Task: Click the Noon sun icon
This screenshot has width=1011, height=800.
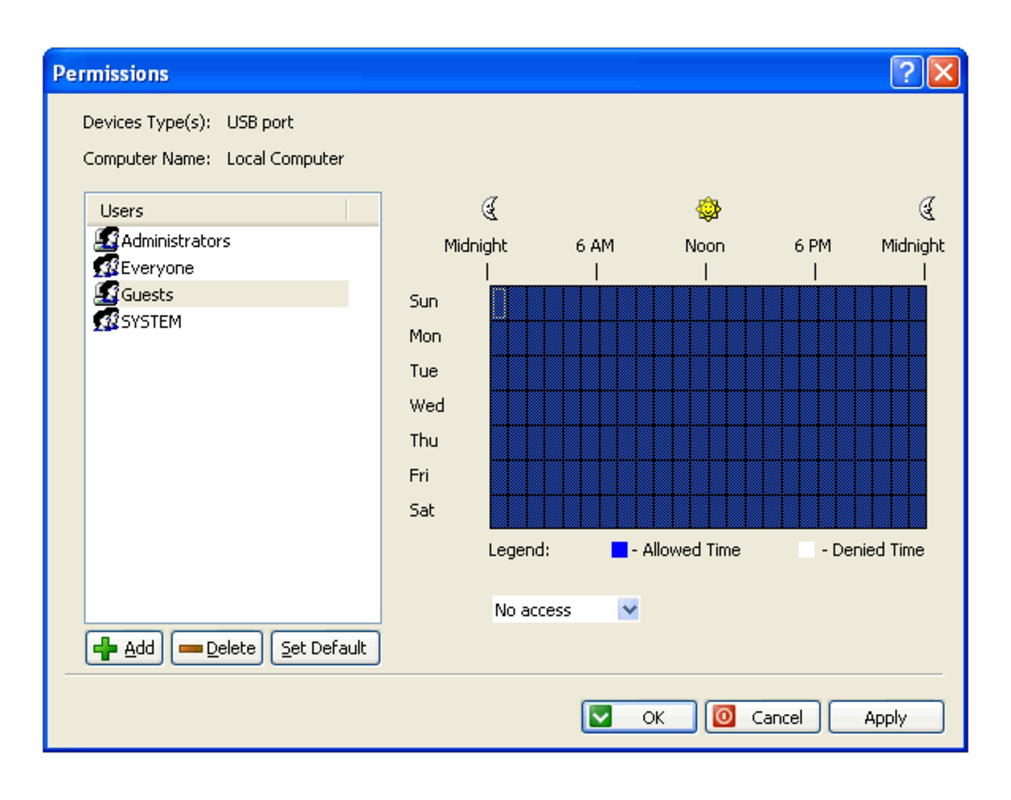Action: click(708, 209)
